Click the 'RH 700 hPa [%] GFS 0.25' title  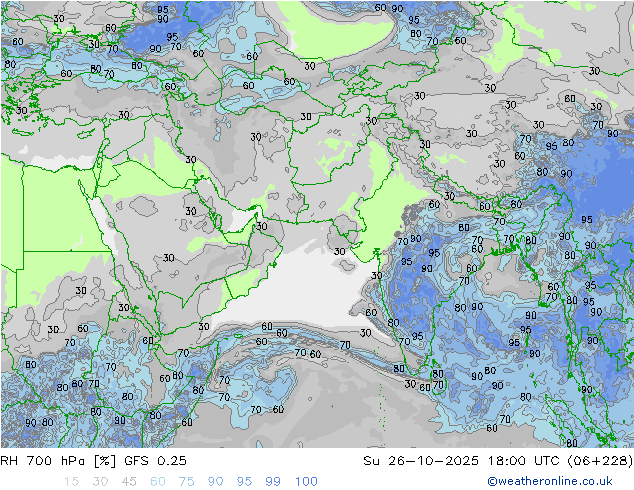[93, 460]
